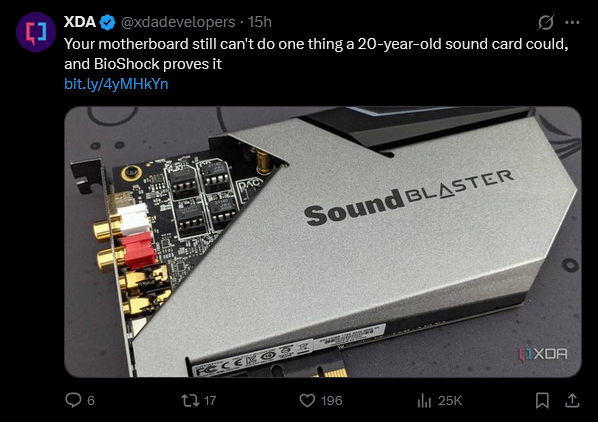598x422 pixels.
Task: Open the bit.ly/4yMHkYn link
Action: (x=116, y=84)
